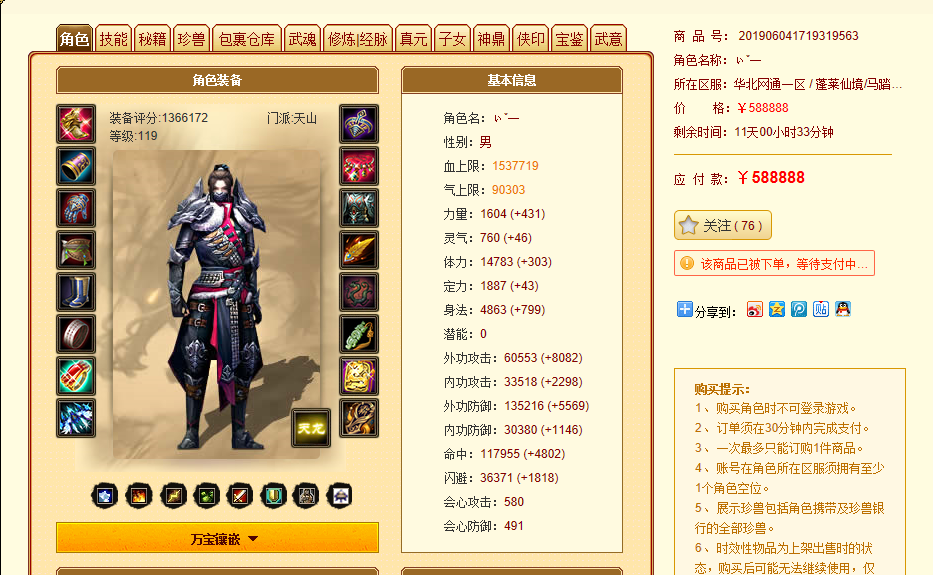Click the character portrait image
Viewport: 933px width, 575px height.
pos(217,305)
